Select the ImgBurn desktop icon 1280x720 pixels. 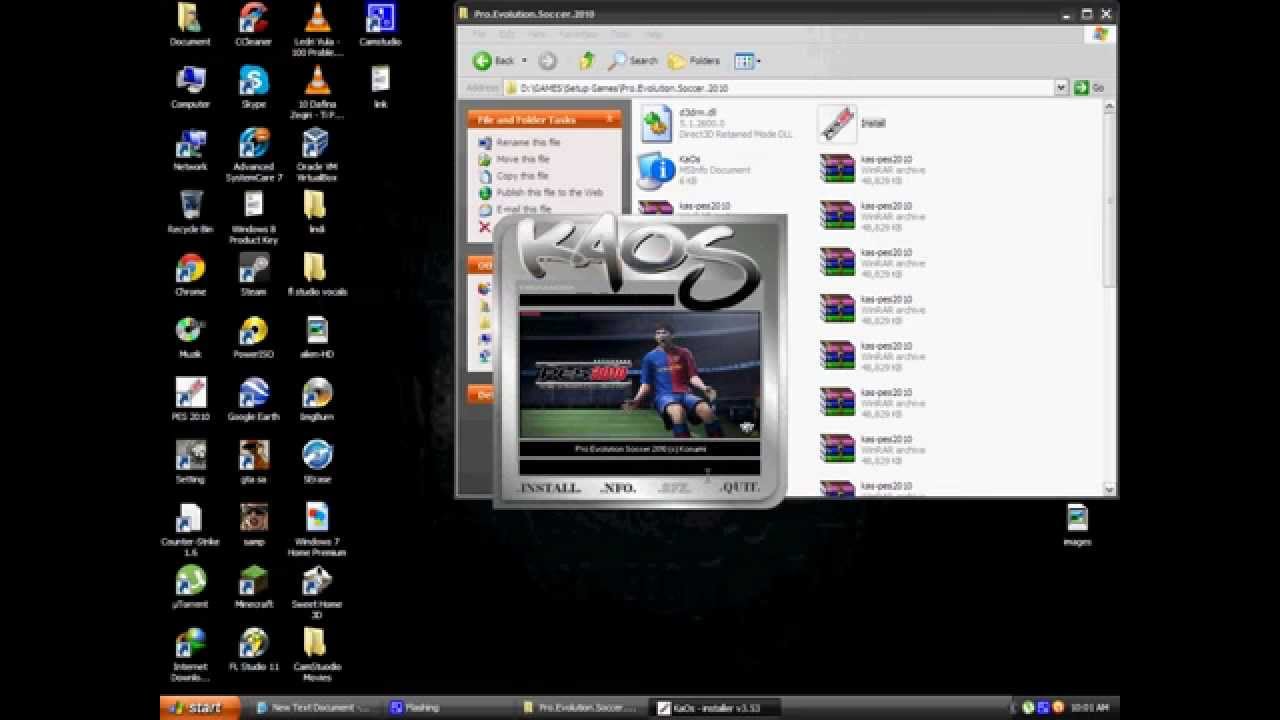coord(316,400)
